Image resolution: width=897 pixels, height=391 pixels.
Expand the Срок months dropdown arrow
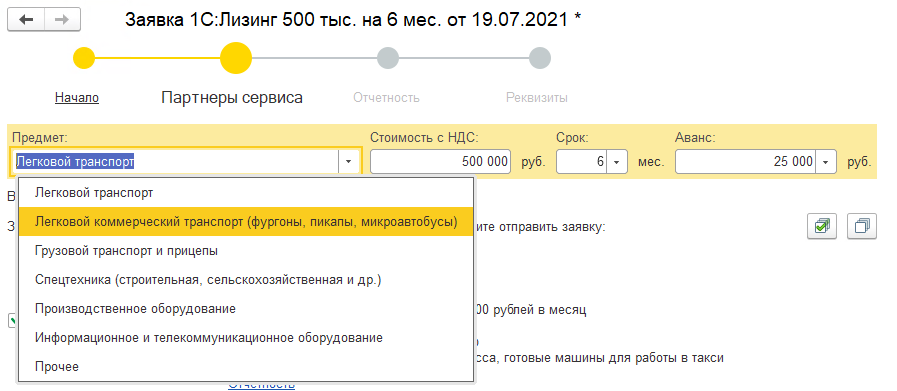[x=617, y=162]
